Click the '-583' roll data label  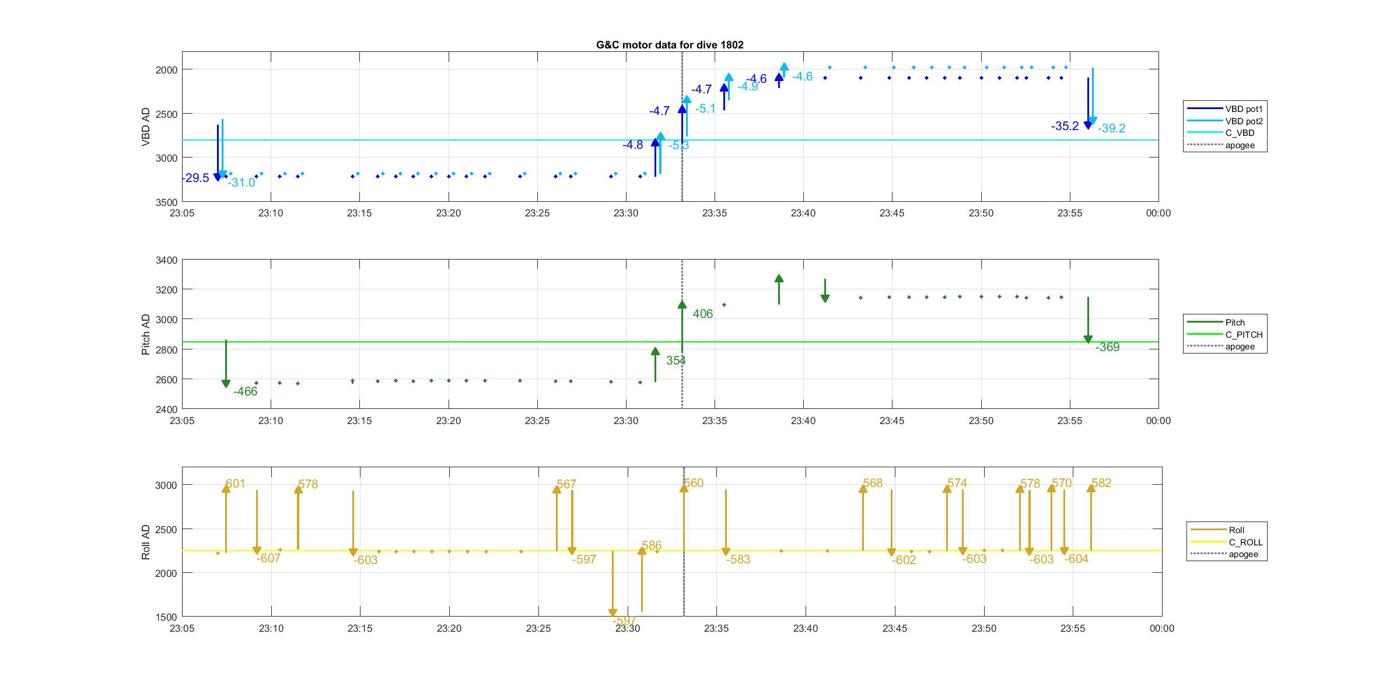click(x=739, y=560)
